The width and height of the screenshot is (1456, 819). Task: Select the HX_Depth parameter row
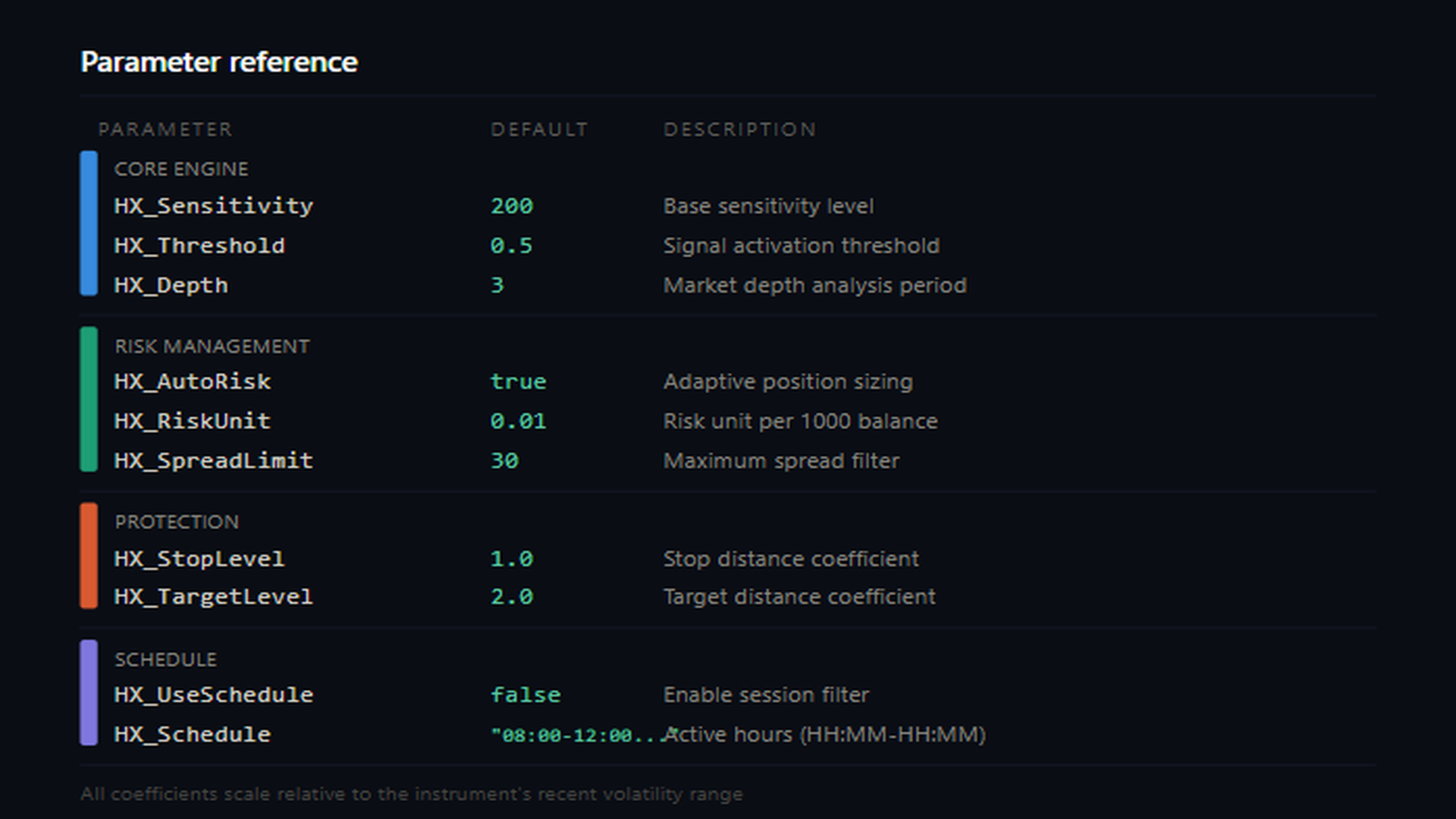(x=171, y=285)
